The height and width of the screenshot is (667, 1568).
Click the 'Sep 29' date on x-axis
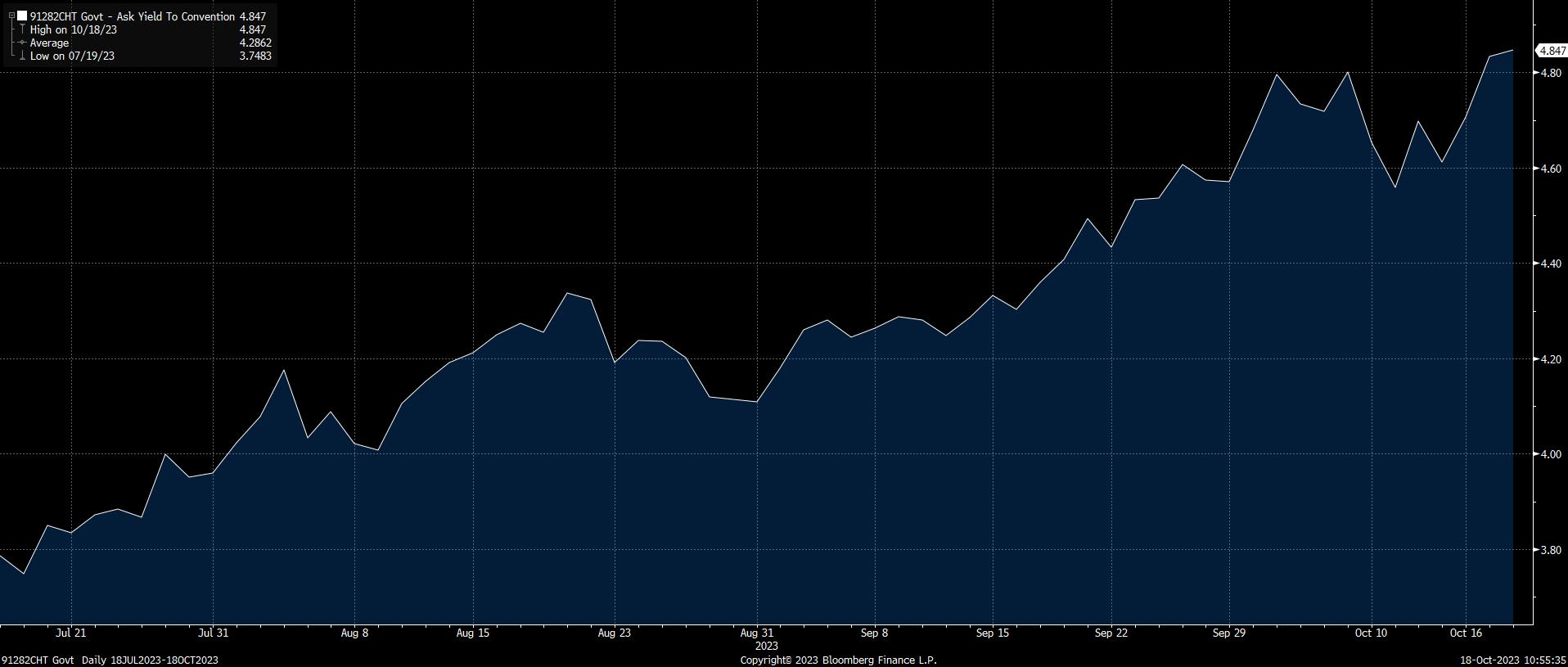1229,633
